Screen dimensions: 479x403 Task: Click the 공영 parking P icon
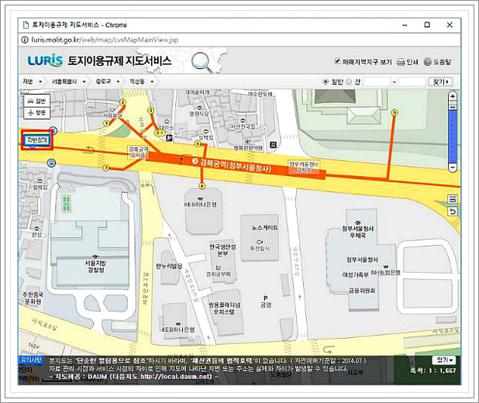point(265,298)
